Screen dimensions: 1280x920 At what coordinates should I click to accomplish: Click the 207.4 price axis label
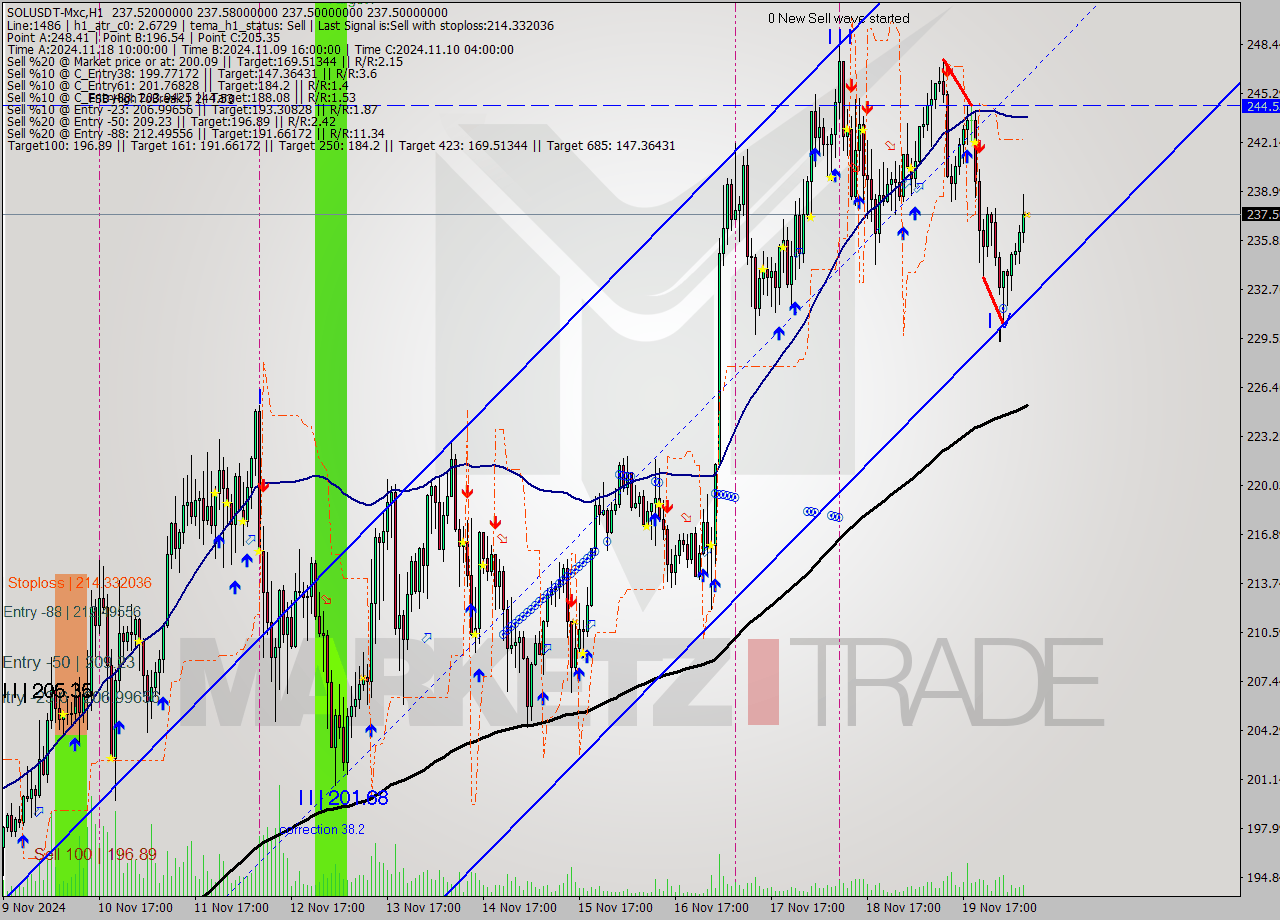tap(1261, 681)
